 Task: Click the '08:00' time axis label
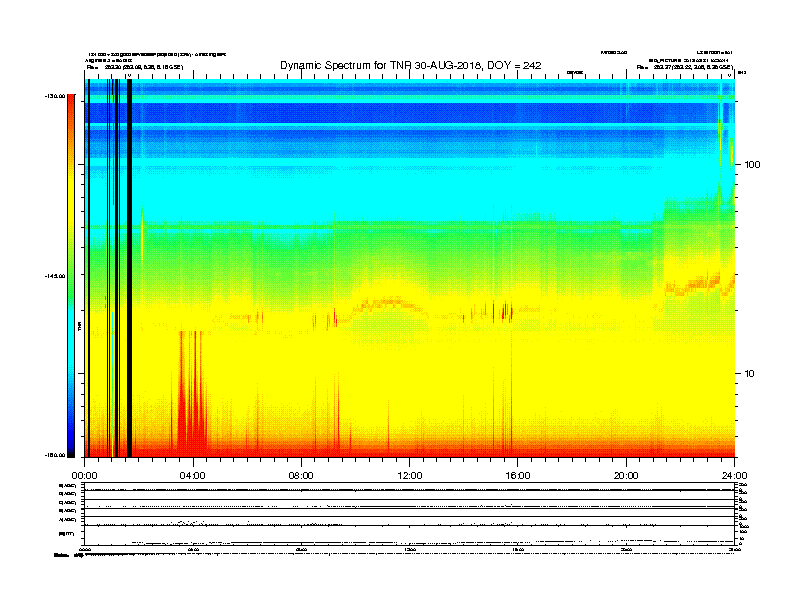(x=301, y=476)
